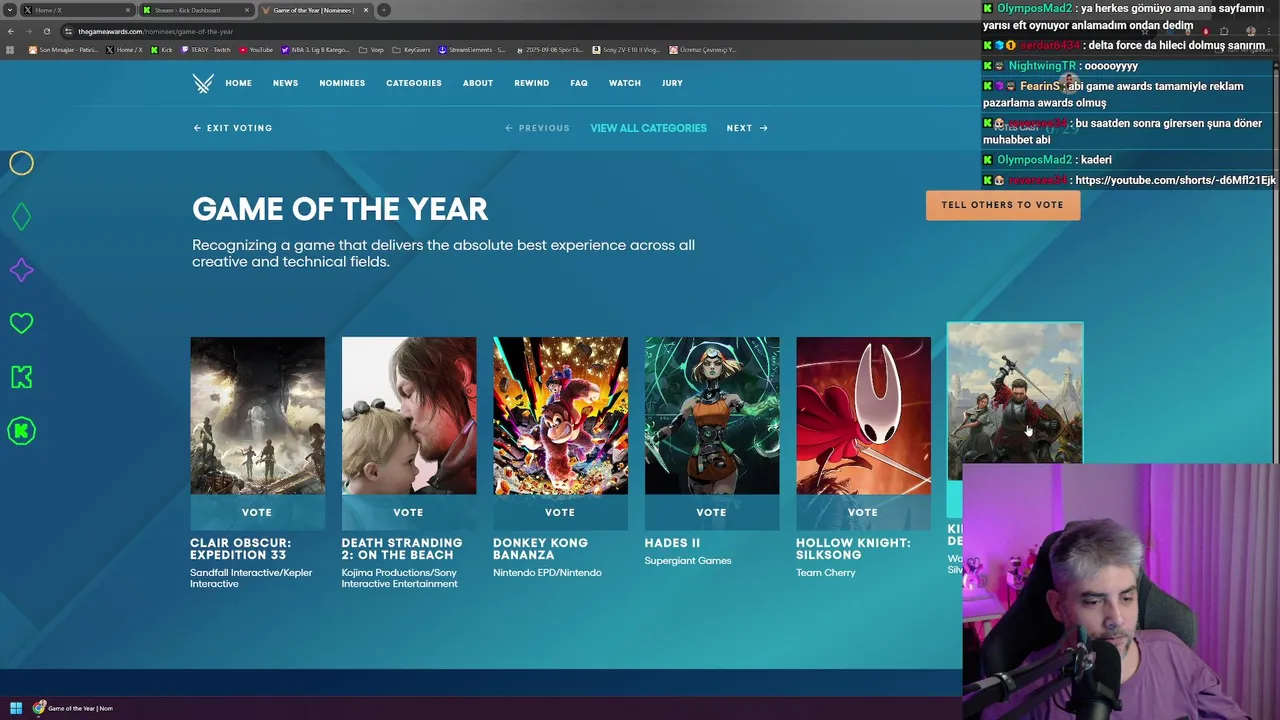Open CATEGORIES in site navigation
This screenshot has width=1280, height=720.
pos(414,83)
